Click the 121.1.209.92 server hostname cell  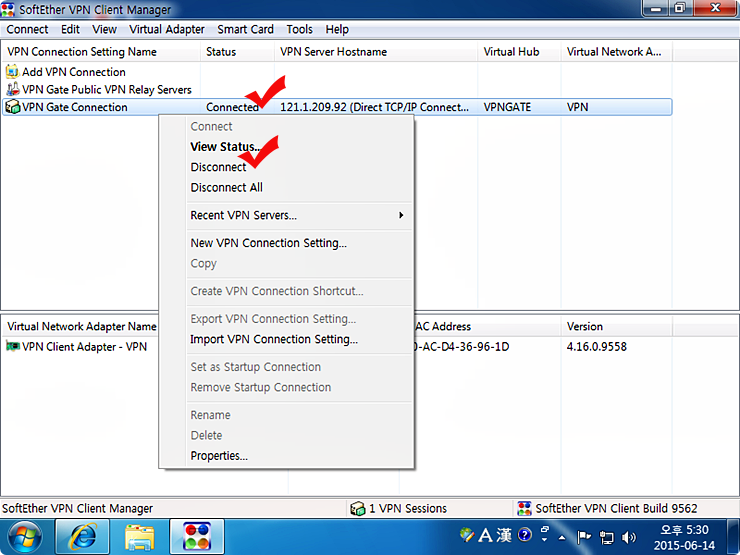click(x=374, y=107)
